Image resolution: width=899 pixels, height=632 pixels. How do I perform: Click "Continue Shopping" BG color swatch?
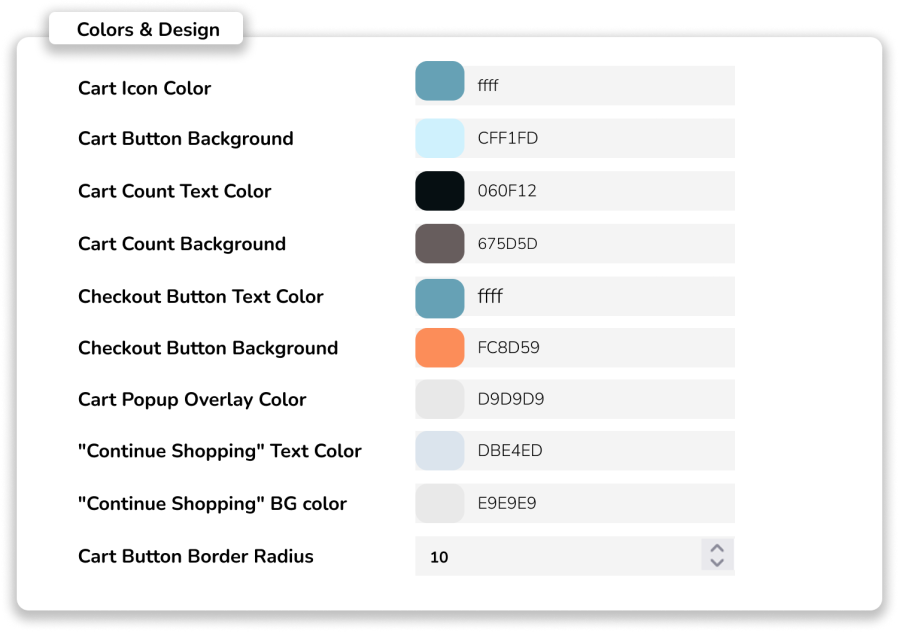click(x=440, y=503)
